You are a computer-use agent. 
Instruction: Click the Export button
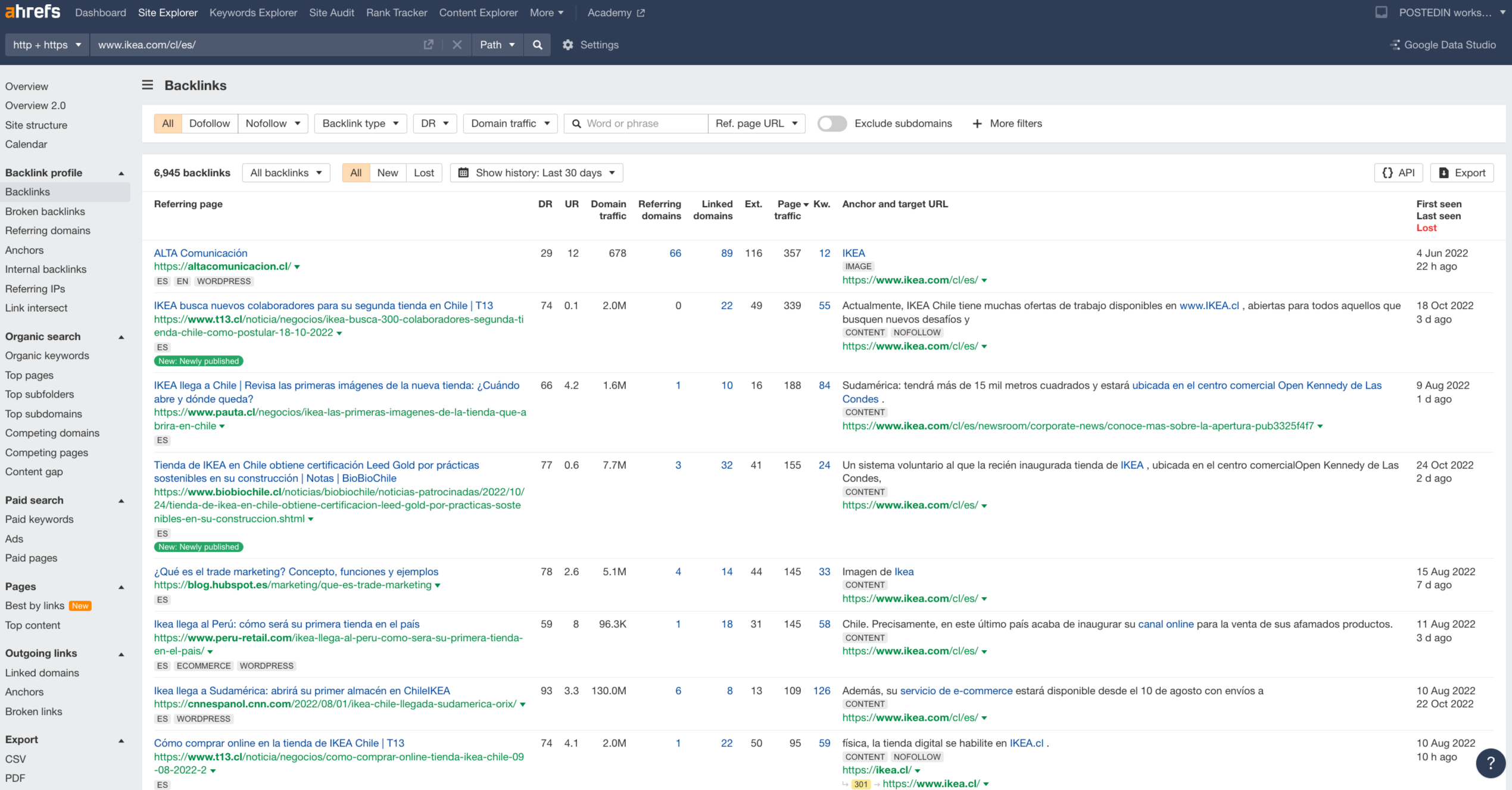1462,173
